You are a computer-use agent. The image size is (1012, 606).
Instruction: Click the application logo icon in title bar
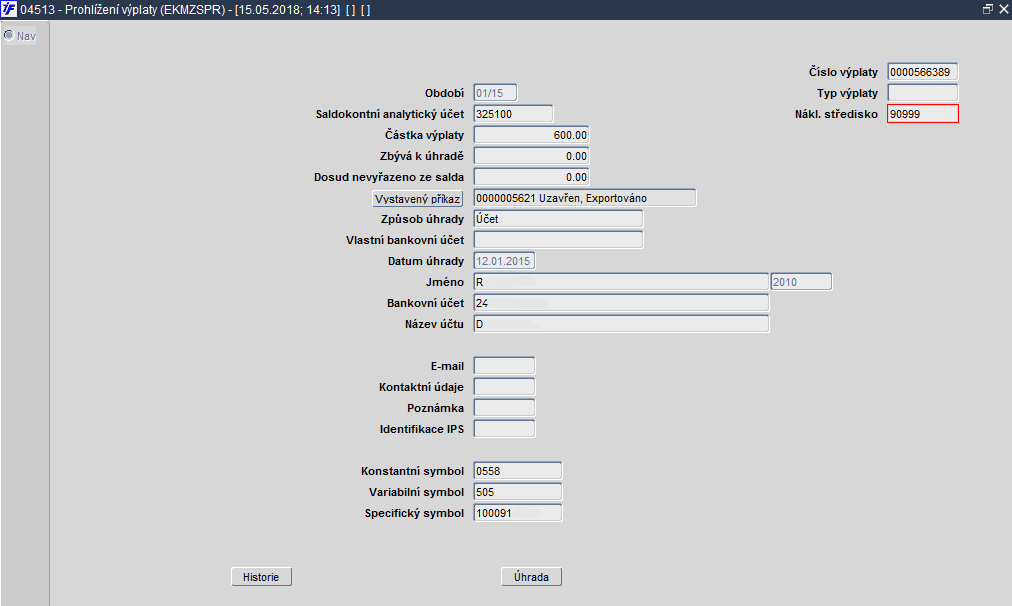tap(9, 10)
